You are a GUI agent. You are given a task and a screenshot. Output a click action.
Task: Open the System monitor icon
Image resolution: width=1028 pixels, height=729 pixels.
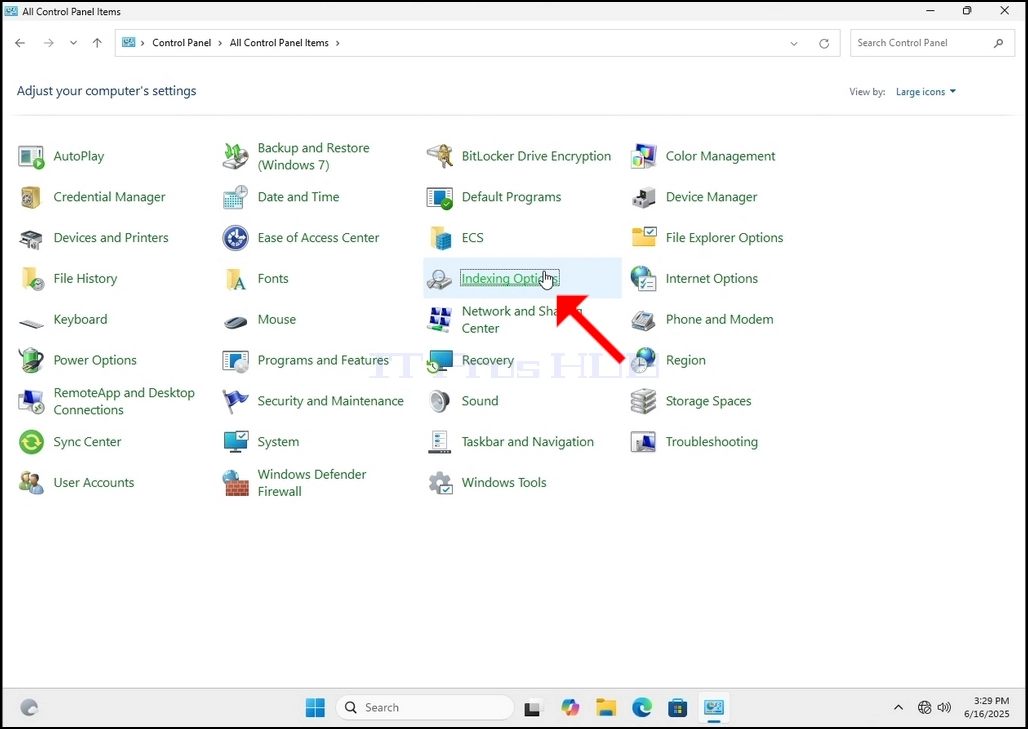pyautogui.click(x=235, y=442)
